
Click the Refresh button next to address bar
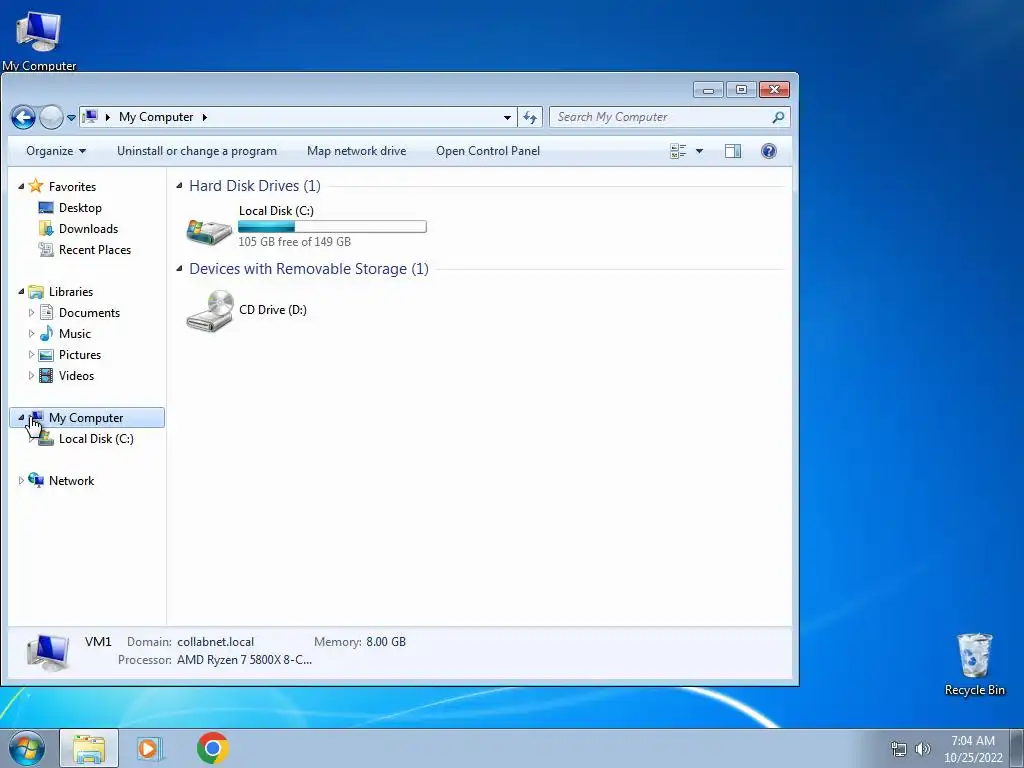[530, 118]
